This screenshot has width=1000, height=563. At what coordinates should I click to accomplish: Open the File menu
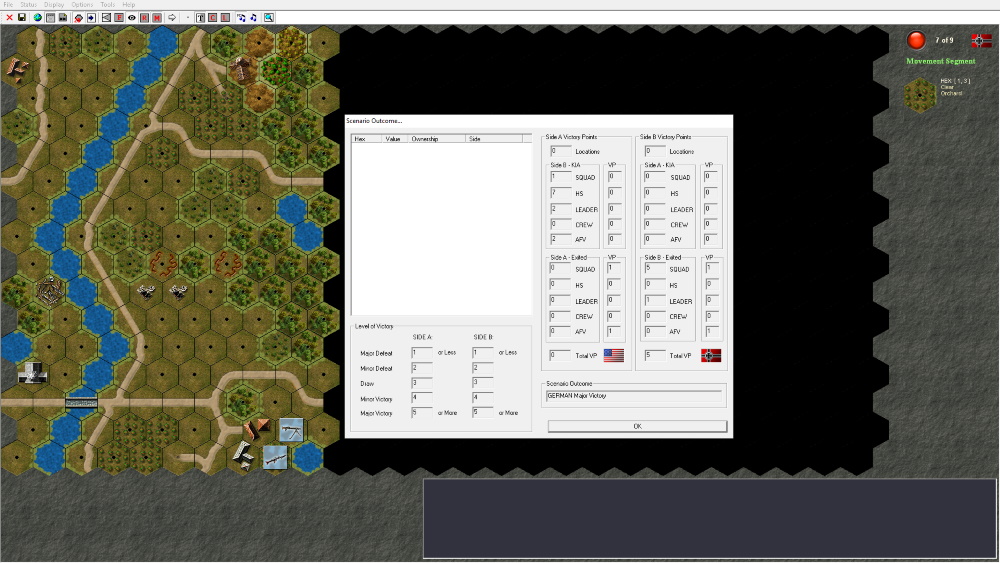8,4
